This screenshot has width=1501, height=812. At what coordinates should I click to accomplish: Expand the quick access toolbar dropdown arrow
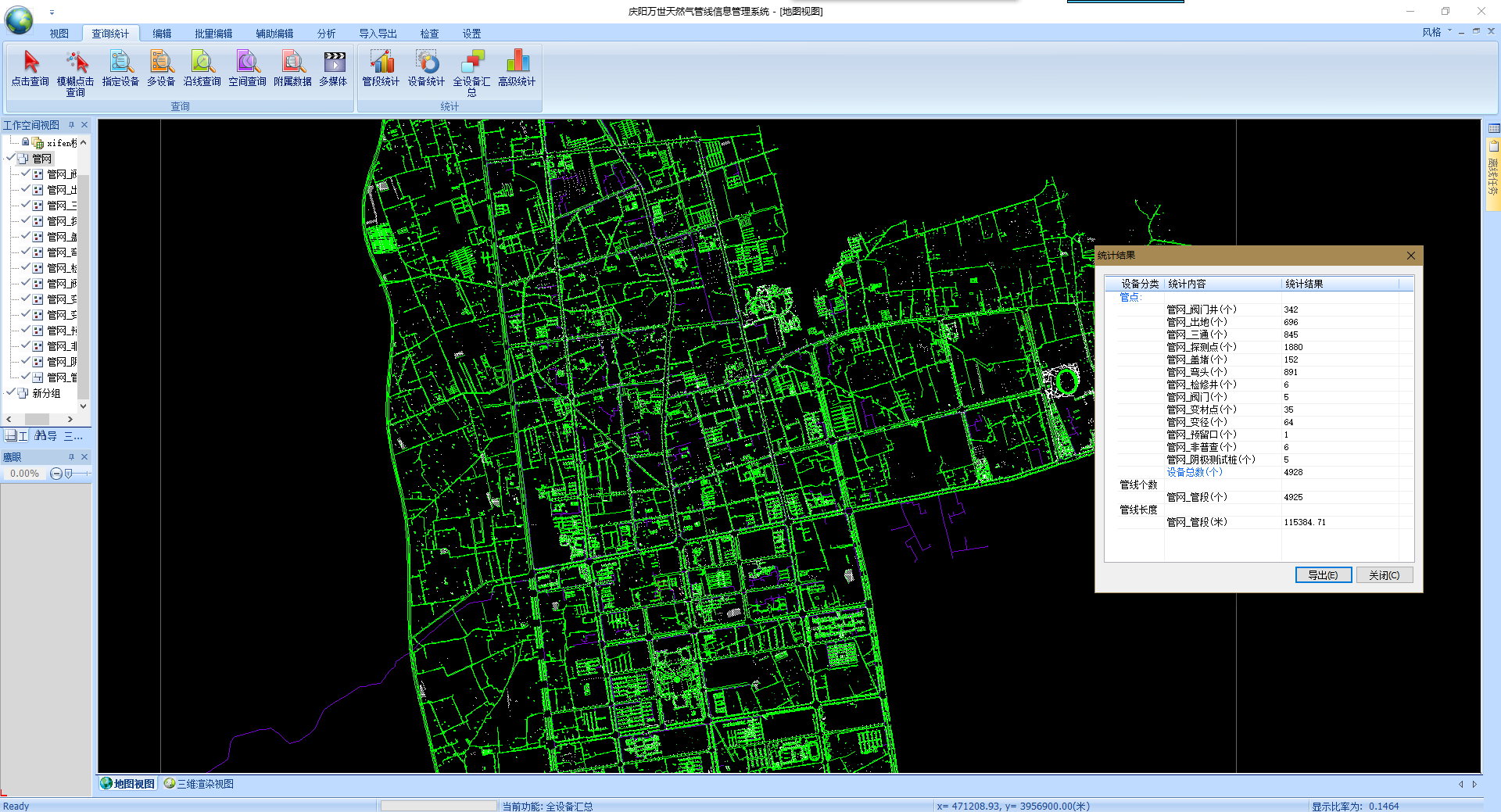point(52,13)
